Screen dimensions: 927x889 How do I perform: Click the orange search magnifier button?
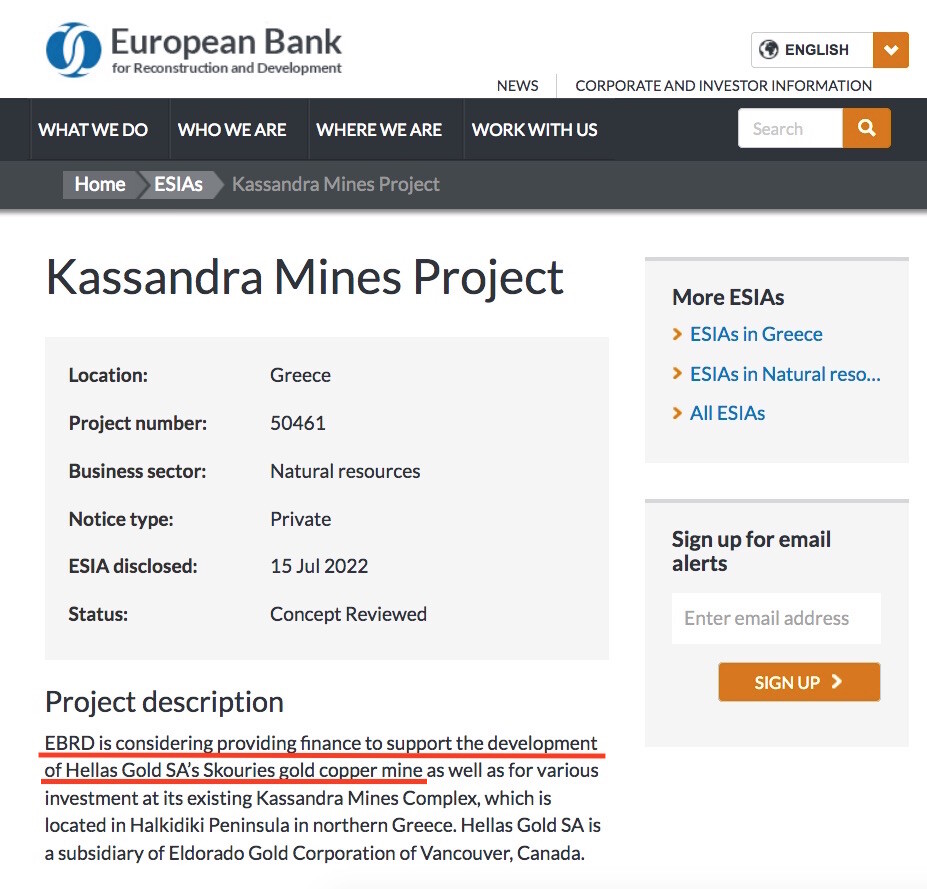(866, 128)
